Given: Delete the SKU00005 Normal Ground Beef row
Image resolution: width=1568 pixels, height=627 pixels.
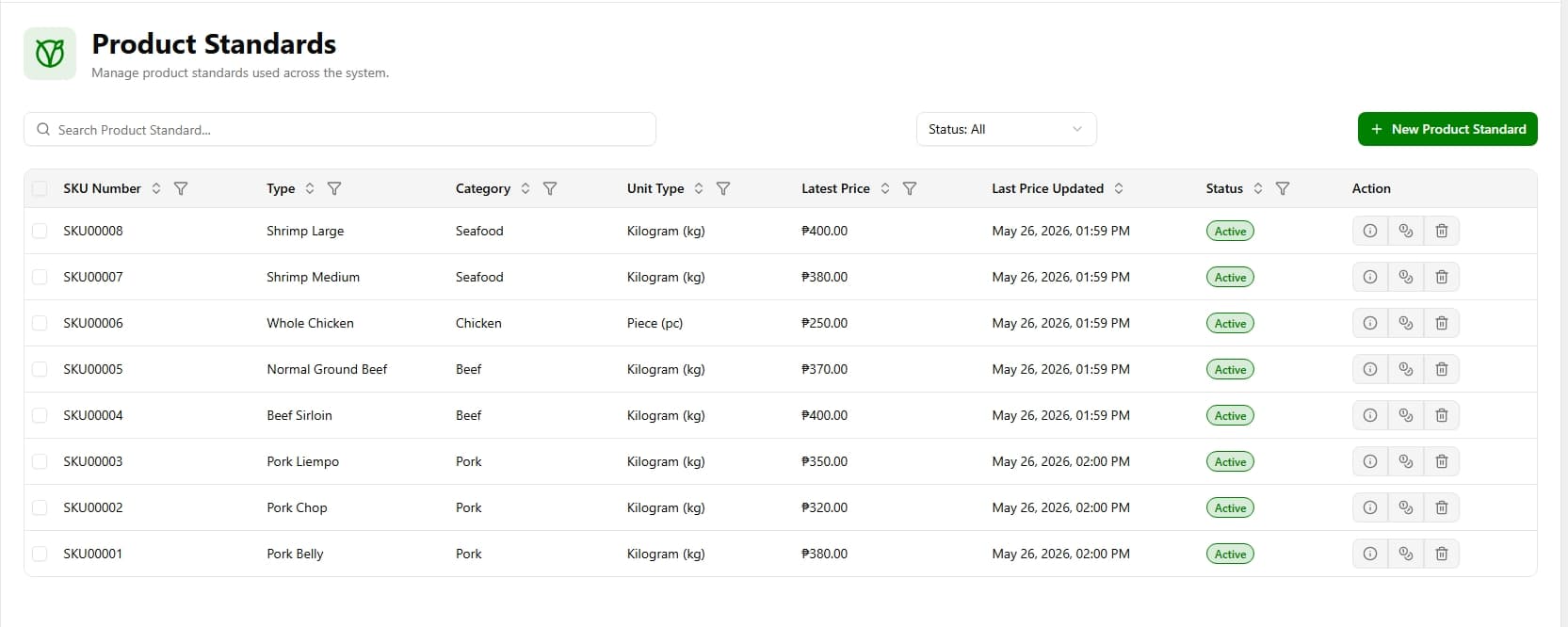Looking at the screenshot, I should point(1442,369).
